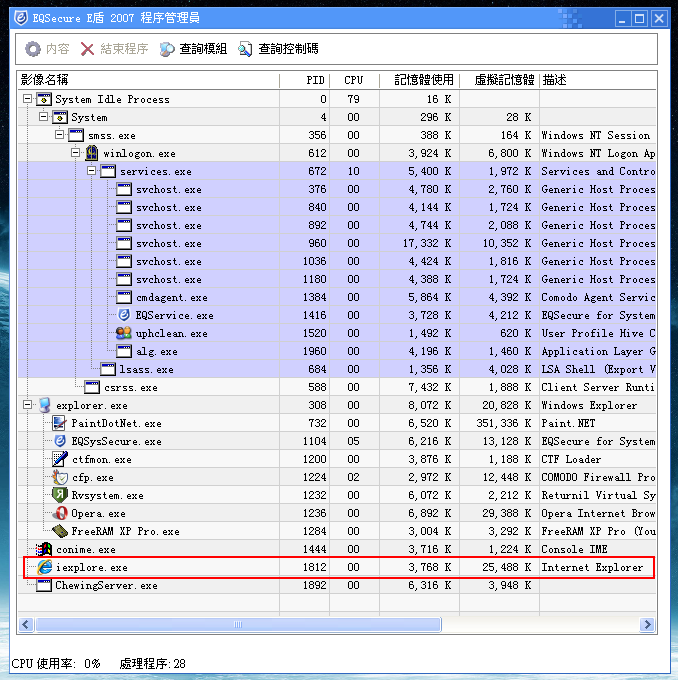
Task: Click description 'Opera Internet Brow'
Action: 598,513
